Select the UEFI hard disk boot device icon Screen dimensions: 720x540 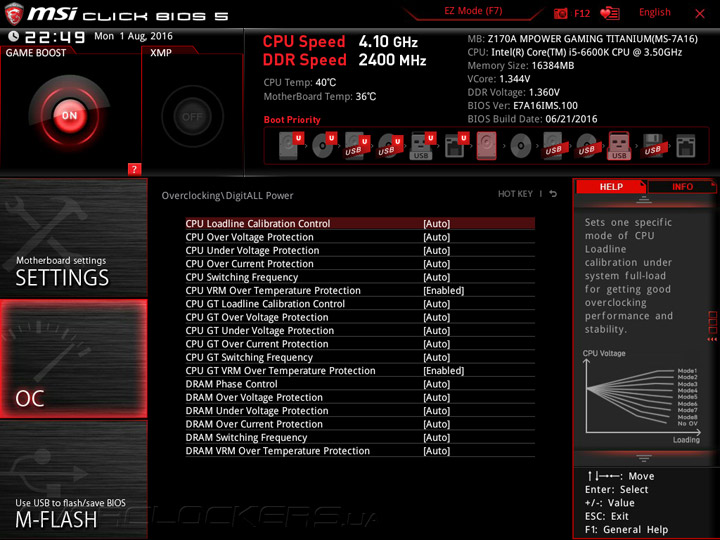pos(290,146)
